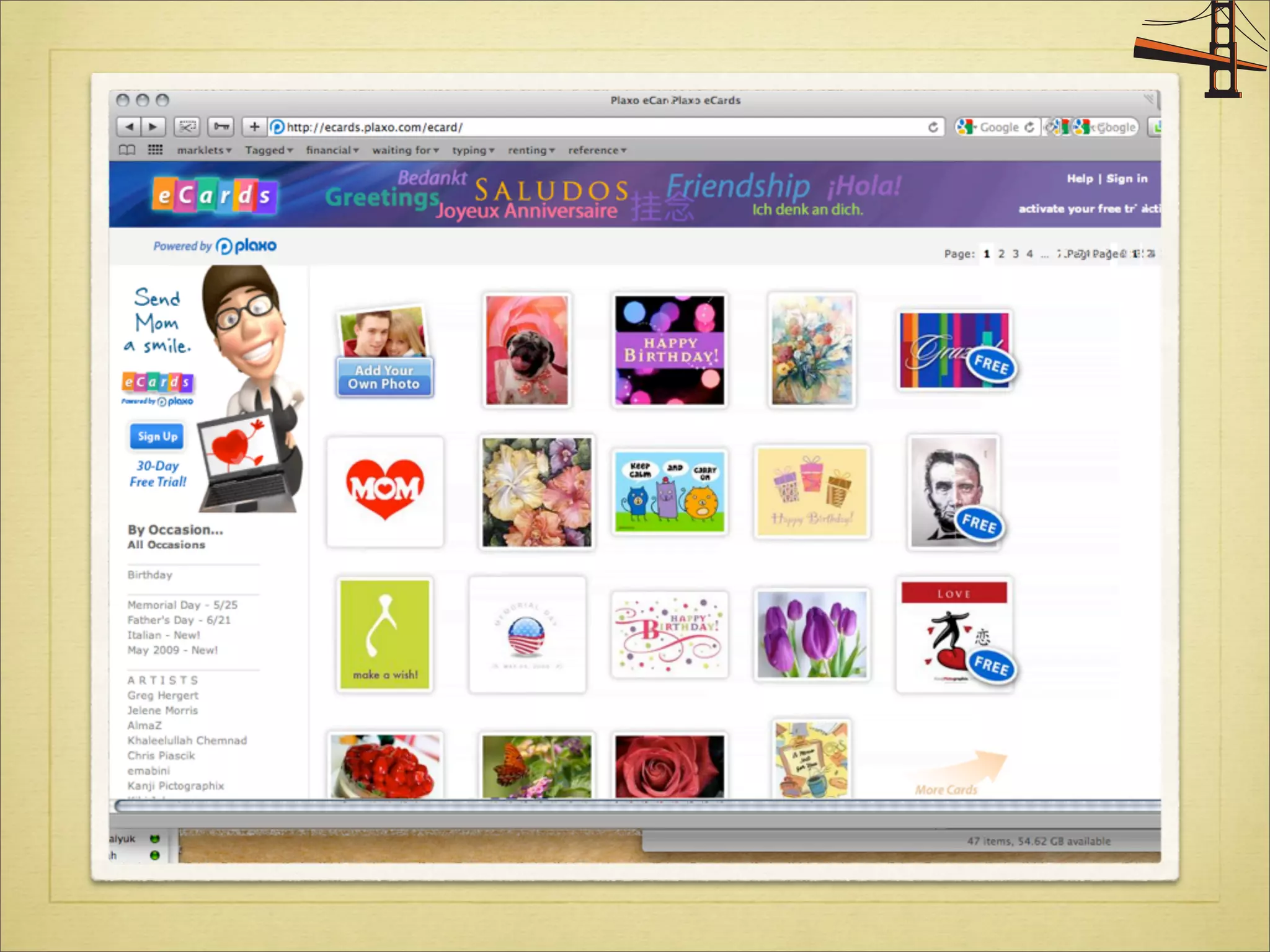
Task: Go to page 4 of cards
Action: point(1029,253)
